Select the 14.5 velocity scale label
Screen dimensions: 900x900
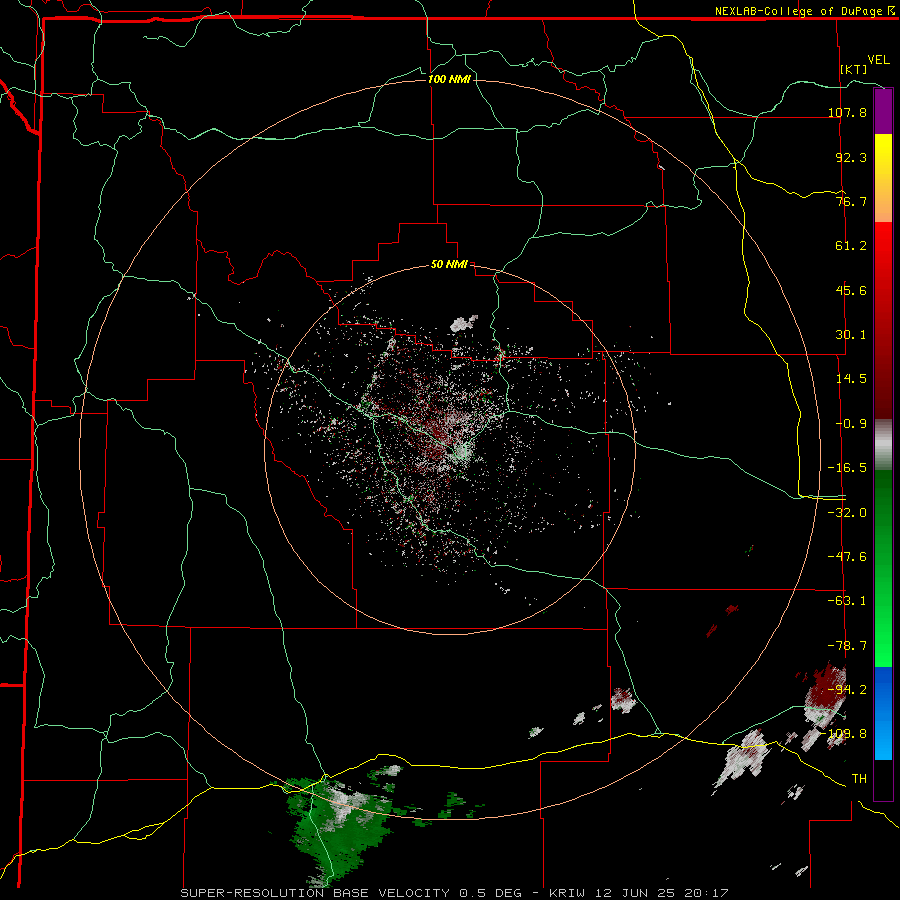(851, 379)
